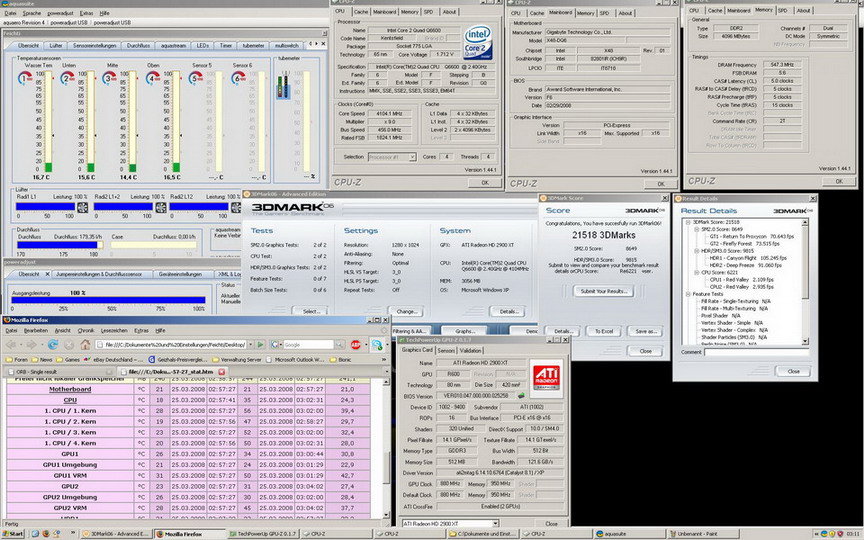The width and height of the screenshot is (864, 540).
Task: Click the tubemeter level indicator
Action: coord(283,85)
